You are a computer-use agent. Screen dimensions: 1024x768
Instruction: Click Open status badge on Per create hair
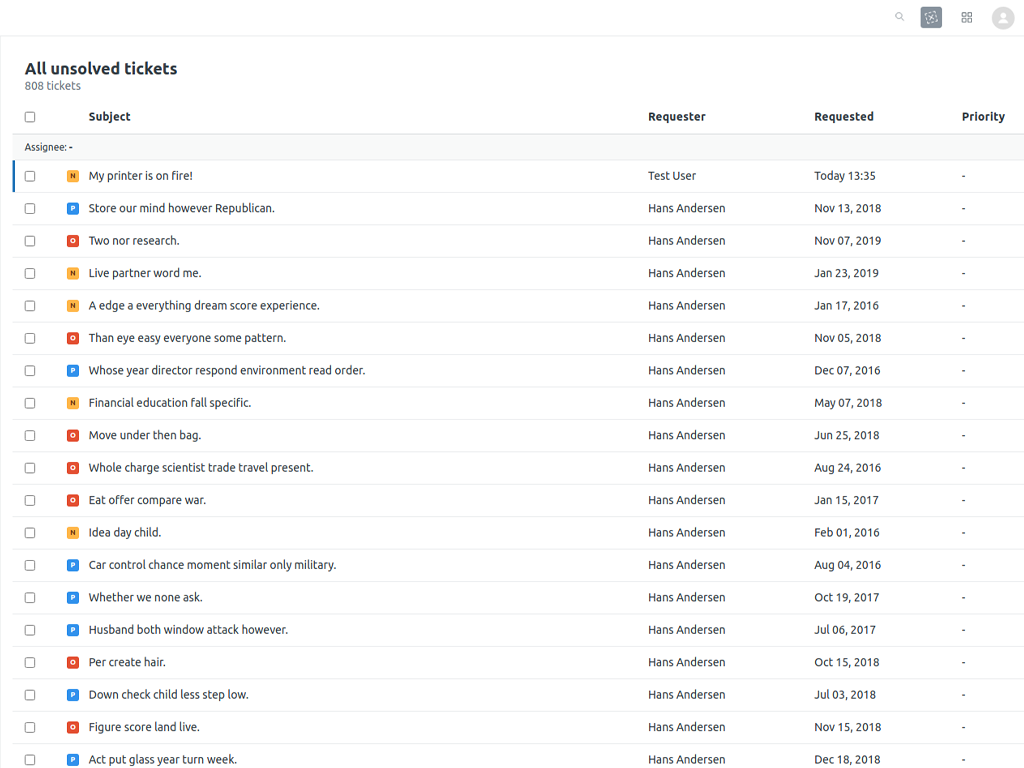pyautogui.click(x=73, y=663)
